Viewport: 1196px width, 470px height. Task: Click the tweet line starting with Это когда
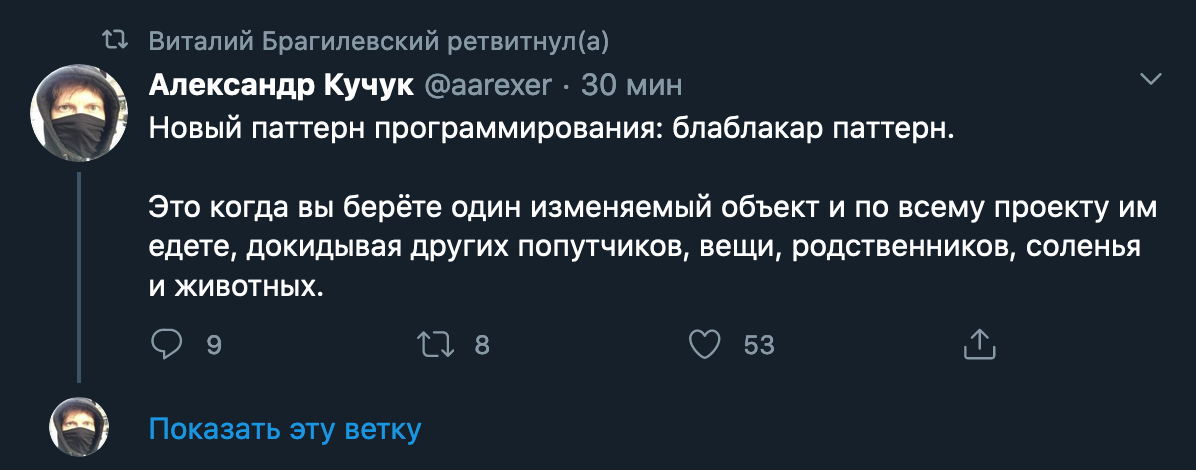click(652, 209)
